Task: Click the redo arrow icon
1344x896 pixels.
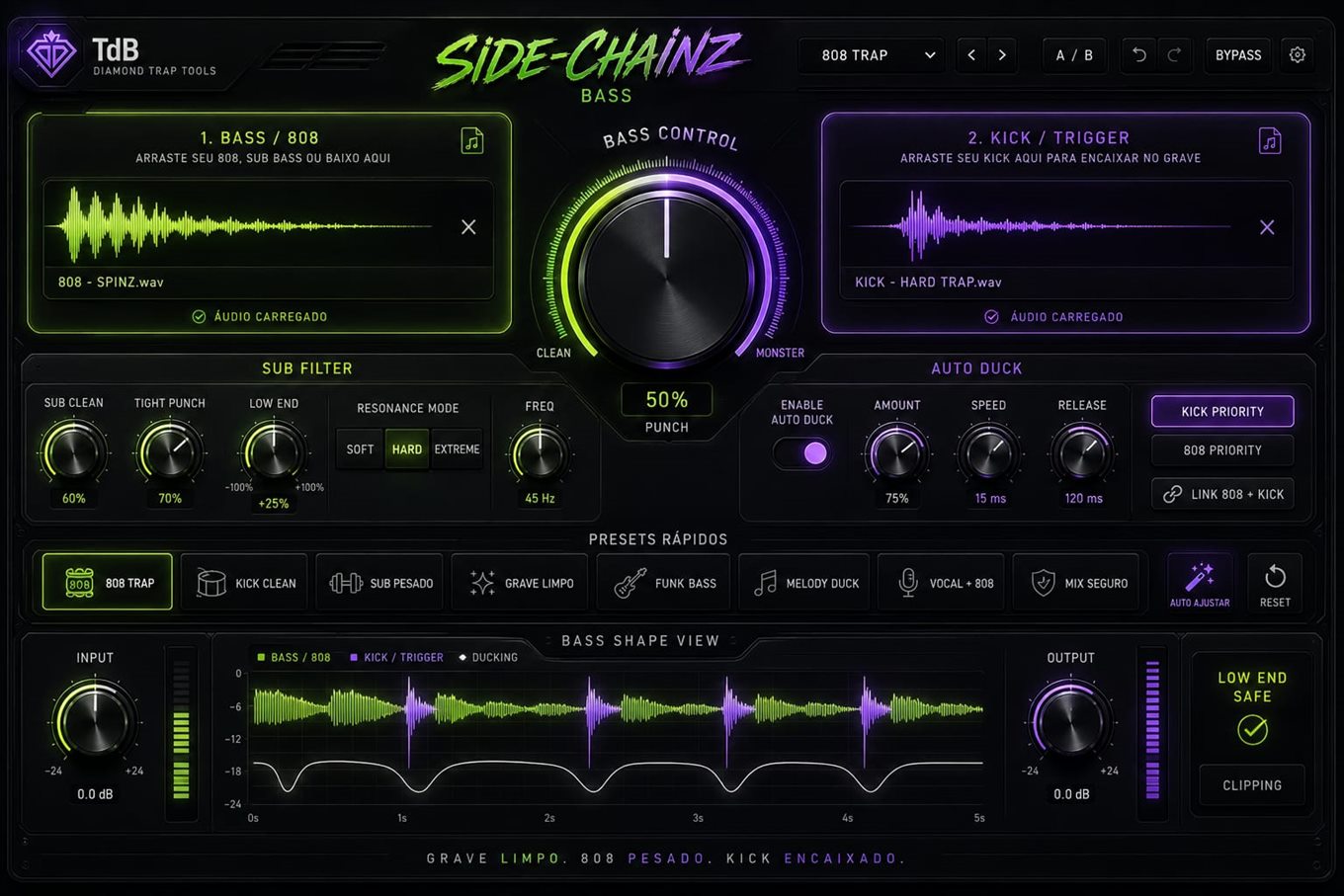Action: coord(1174,55)
